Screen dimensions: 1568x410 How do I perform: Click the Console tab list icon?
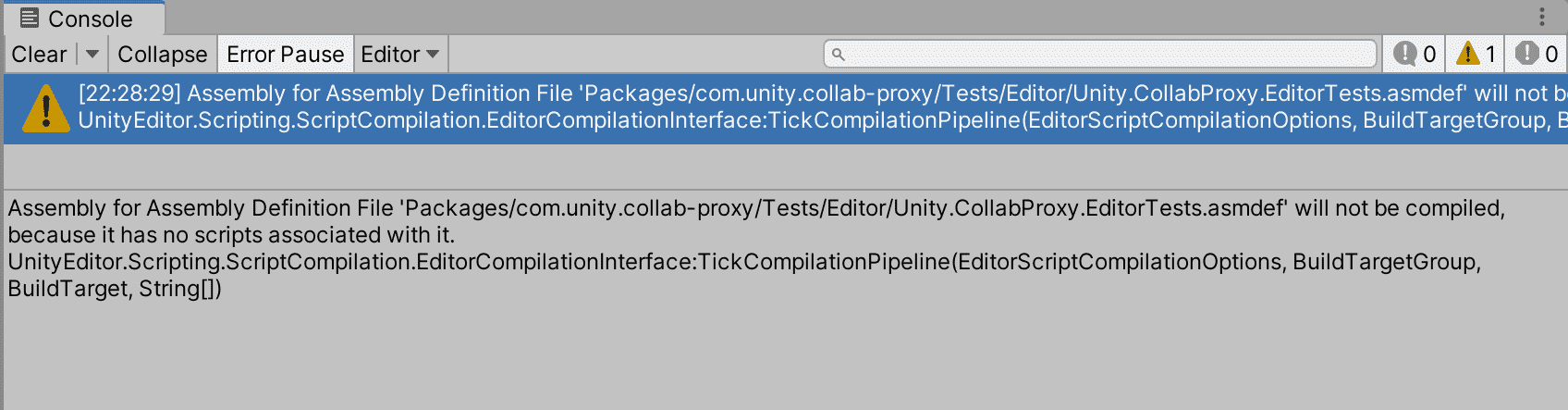tap(29, 18)
